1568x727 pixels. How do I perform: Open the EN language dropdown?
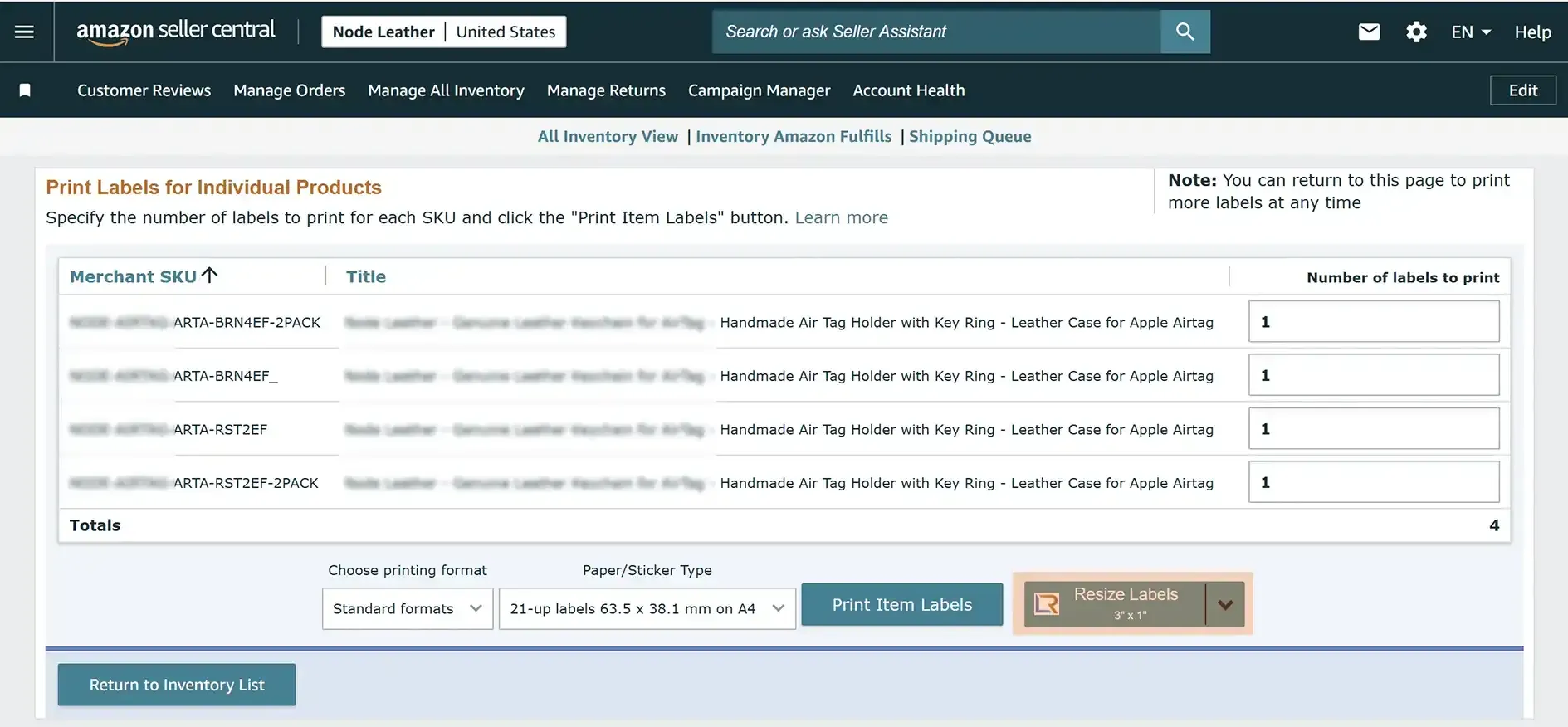coord(1471,32)
